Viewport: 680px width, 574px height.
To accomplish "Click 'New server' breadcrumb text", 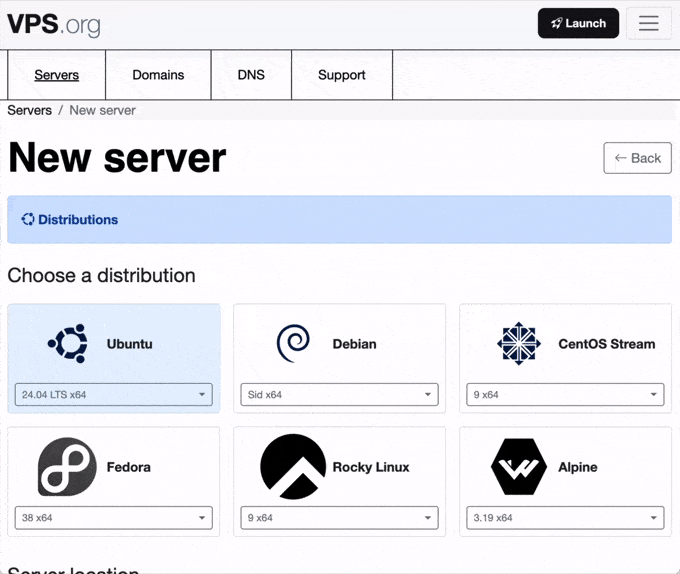I will [x=103, y=110].
